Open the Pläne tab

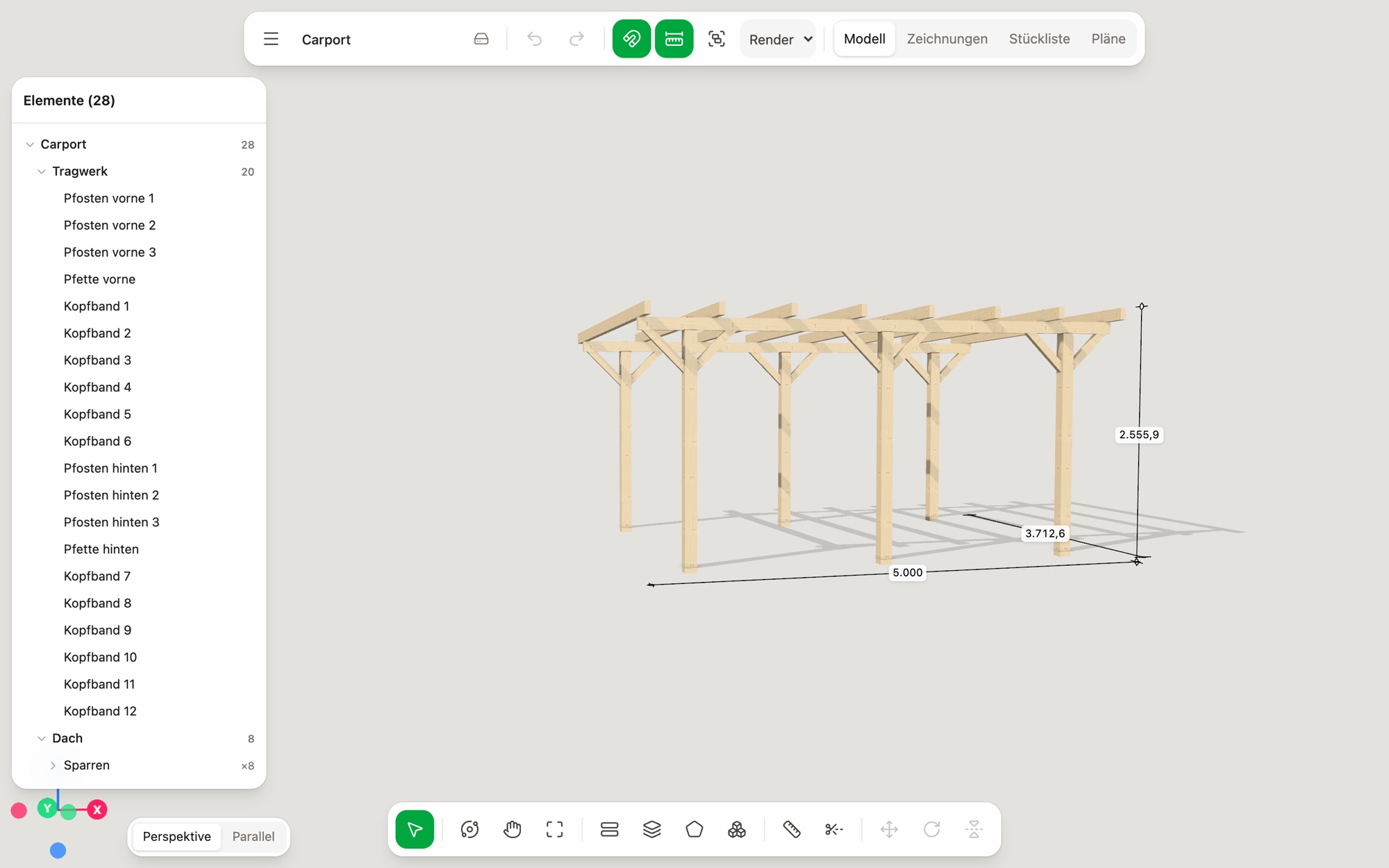[x=1108, y=39]
